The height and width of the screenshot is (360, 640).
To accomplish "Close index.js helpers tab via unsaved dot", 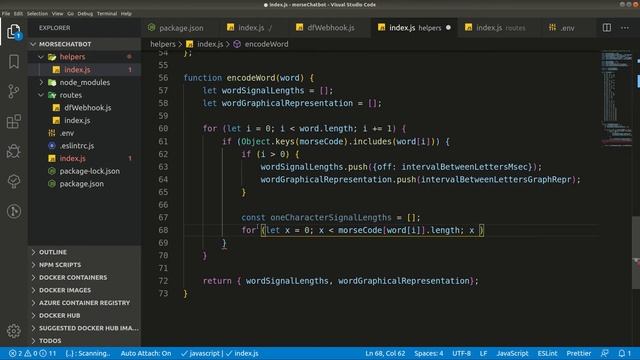I will (x=449, y=28).
